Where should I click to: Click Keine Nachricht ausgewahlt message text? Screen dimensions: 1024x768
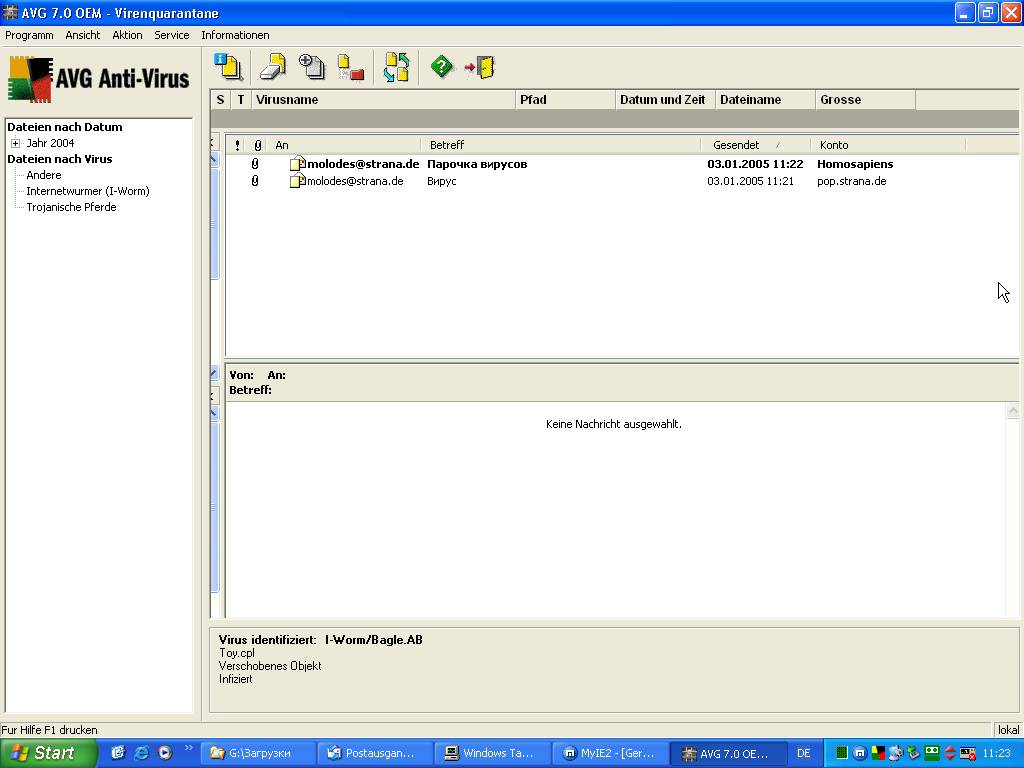614,424
